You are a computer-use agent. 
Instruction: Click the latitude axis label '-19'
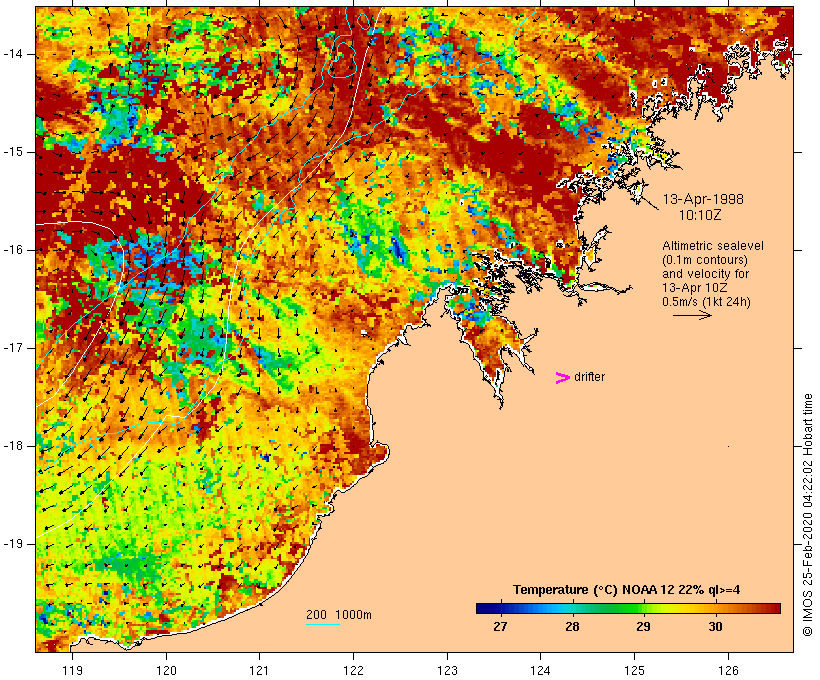coord(13,544)
